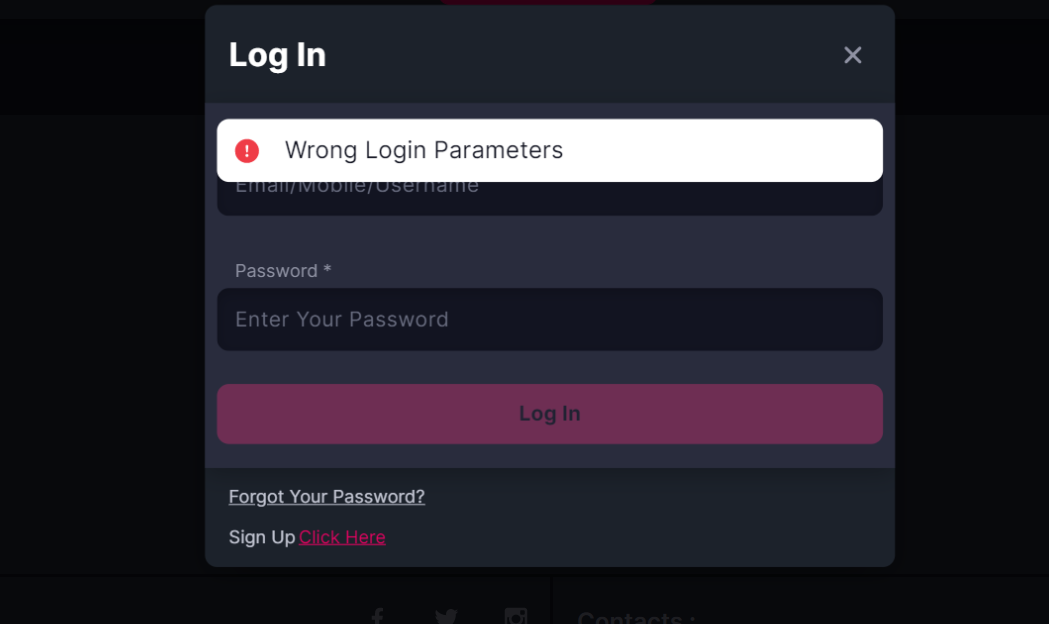Follow the Click Here sign up link
1049x624 pixels.
point(342,537)
